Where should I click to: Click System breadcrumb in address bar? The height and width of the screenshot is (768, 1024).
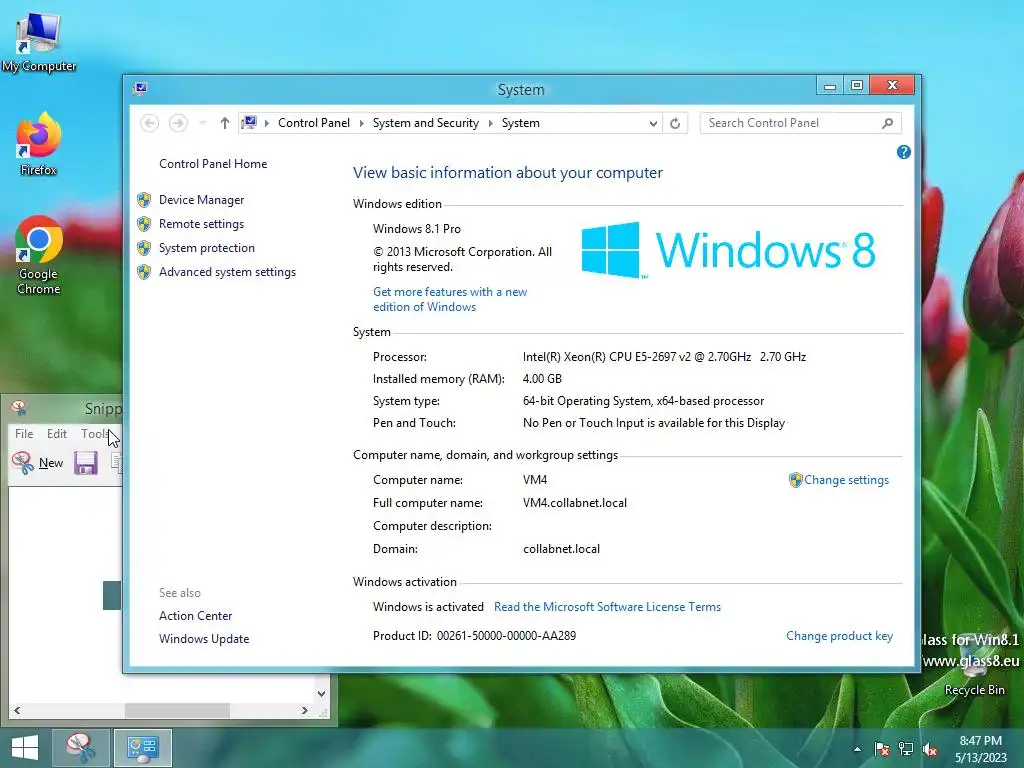pos(520,123)
